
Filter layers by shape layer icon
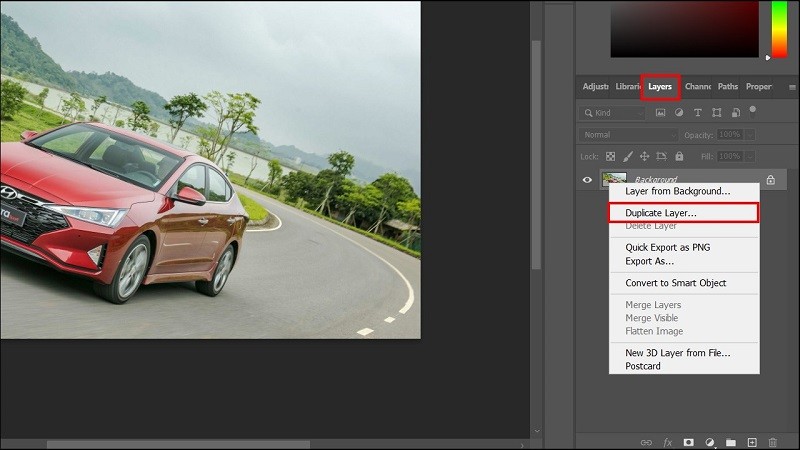click(716, 113)
